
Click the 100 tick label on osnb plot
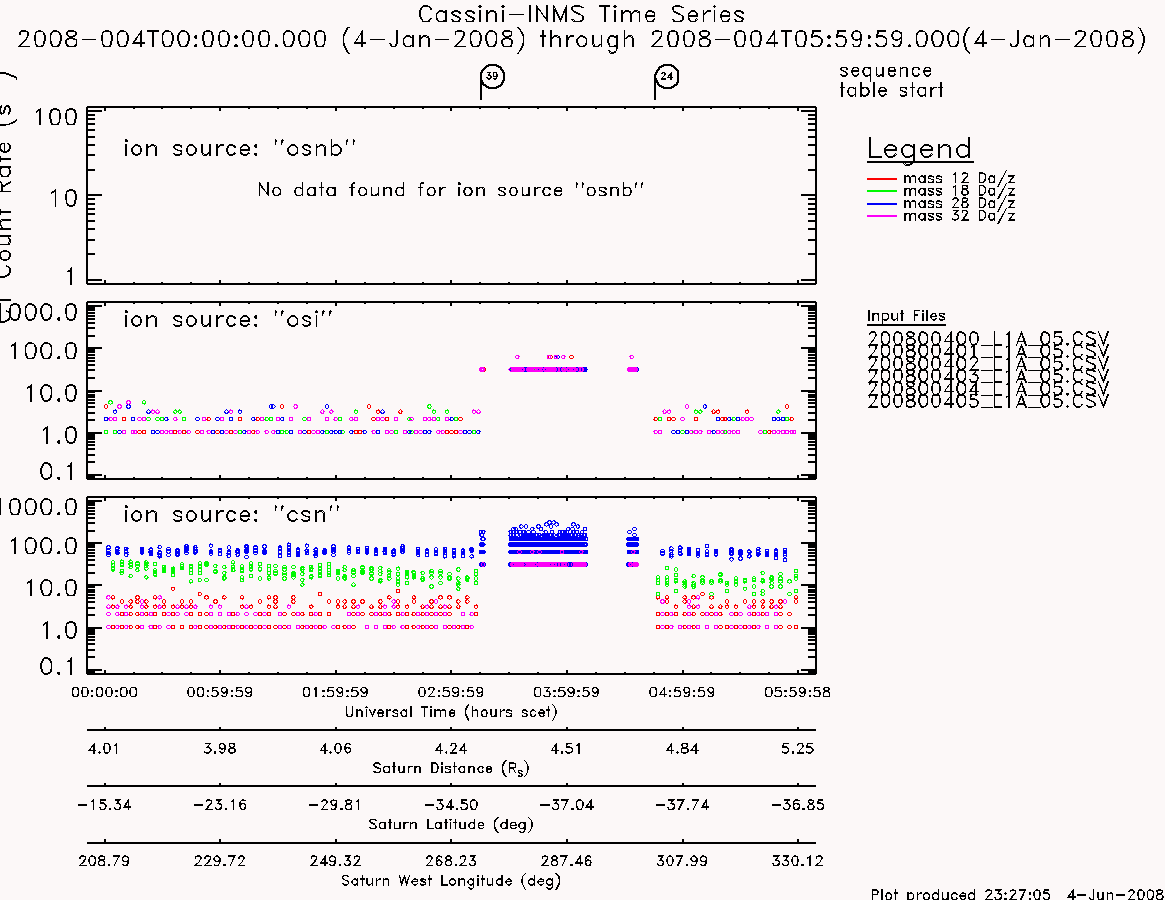coord(56,117)
